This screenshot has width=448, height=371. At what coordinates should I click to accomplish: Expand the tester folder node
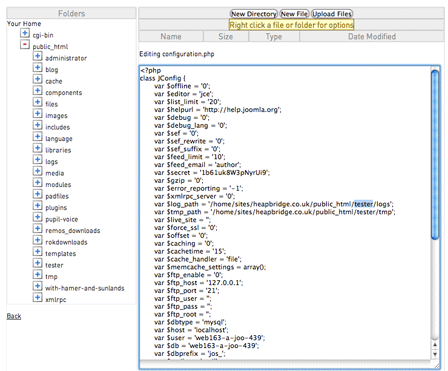38,263
